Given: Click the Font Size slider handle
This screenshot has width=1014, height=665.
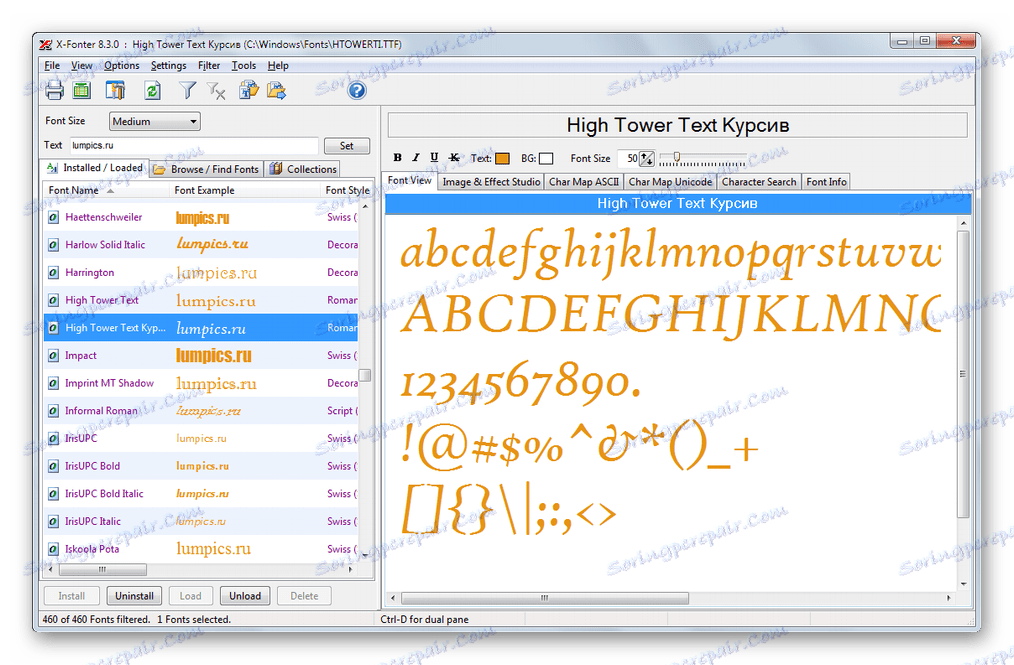Looking at the screenshot, I should pos(677,157).
